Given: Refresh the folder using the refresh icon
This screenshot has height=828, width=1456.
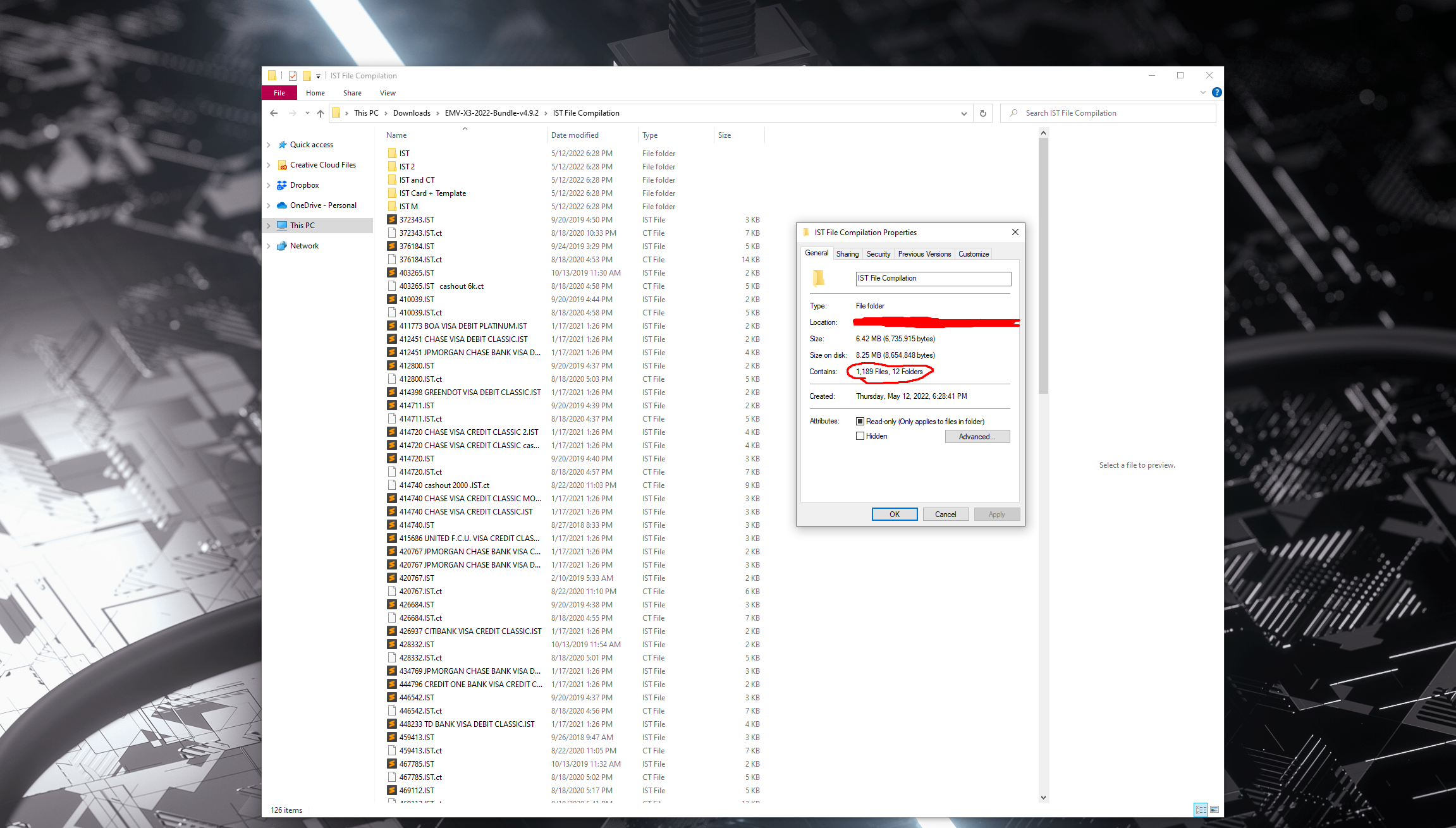Looking at the screenshot, I should [x=982, y=113].
